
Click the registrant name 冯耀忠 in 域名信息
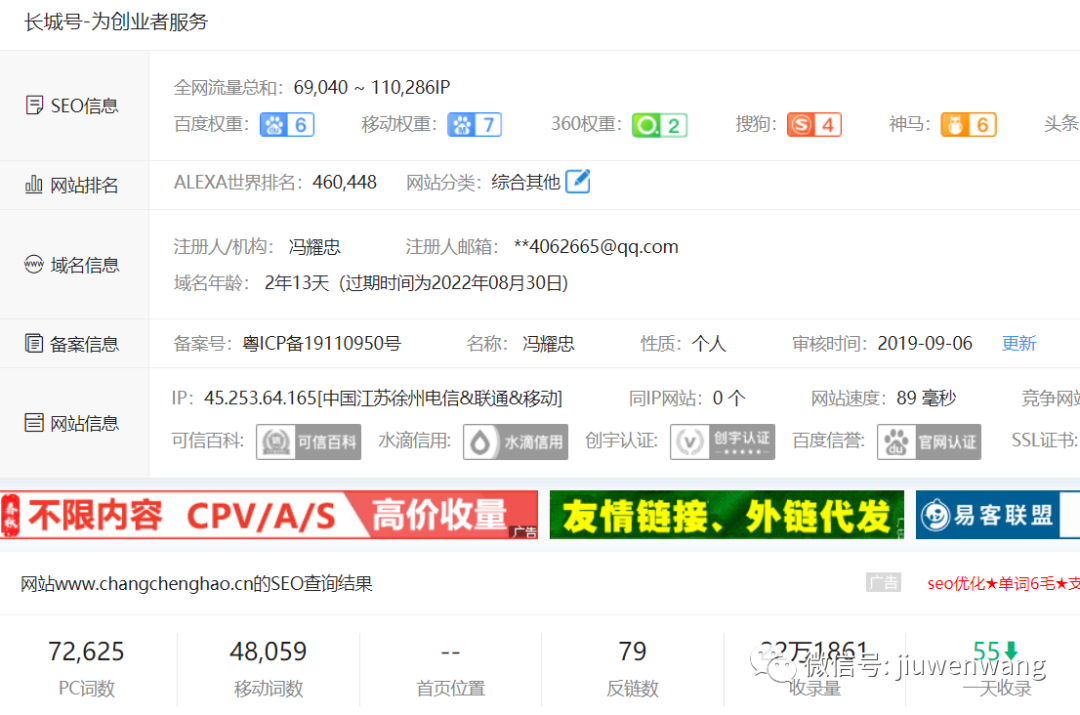point(314,247)
